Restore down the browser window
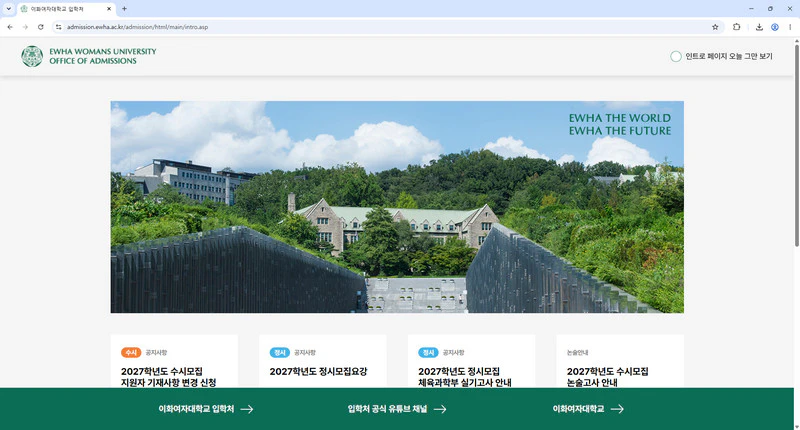 pyautogui.click(x=770, y=9)
